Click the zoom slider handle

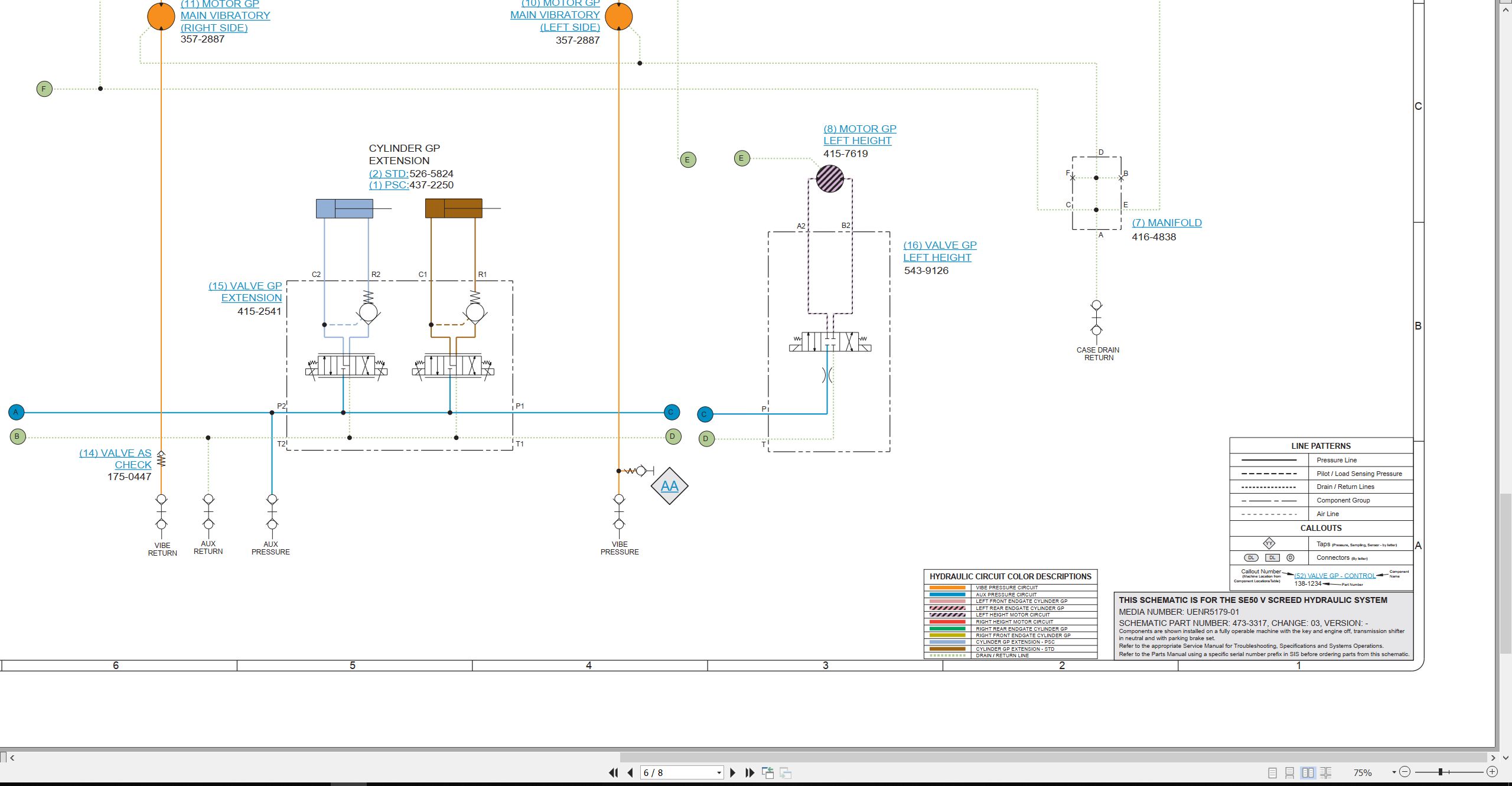pyautogui.click(x=1441, y=772)
